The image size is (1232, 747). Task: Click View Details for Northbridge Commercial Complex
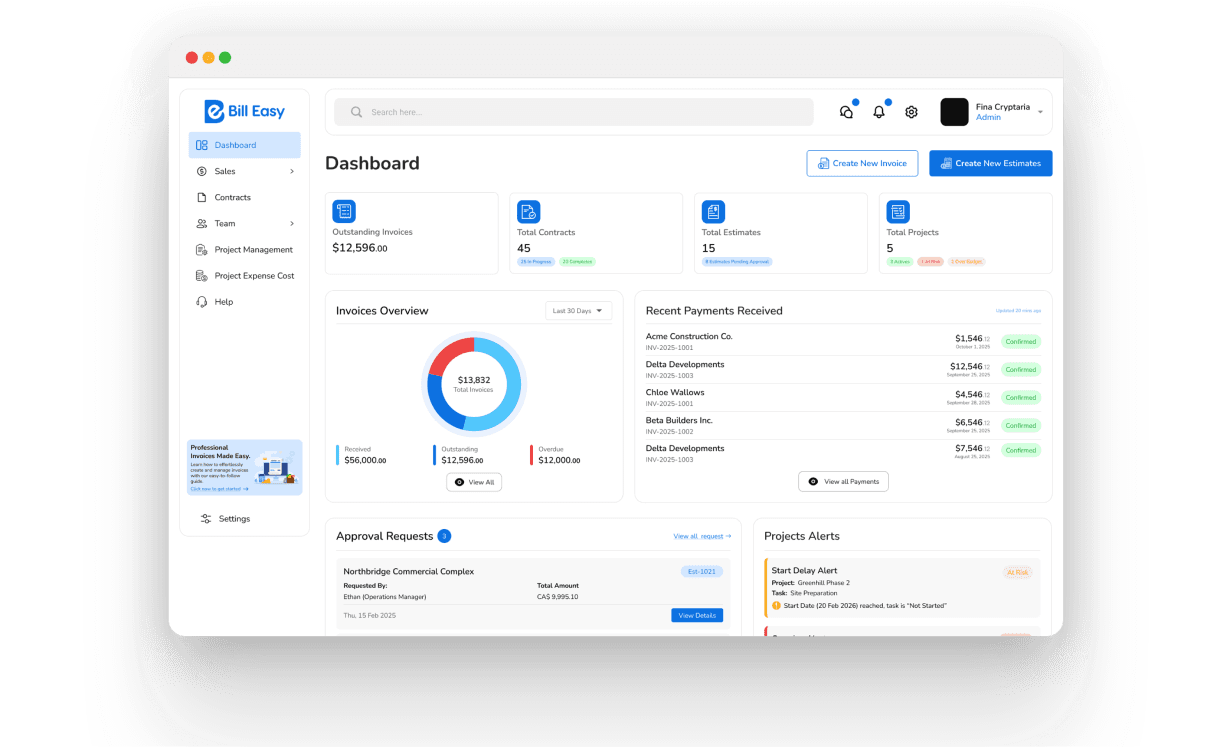[697, 615]
